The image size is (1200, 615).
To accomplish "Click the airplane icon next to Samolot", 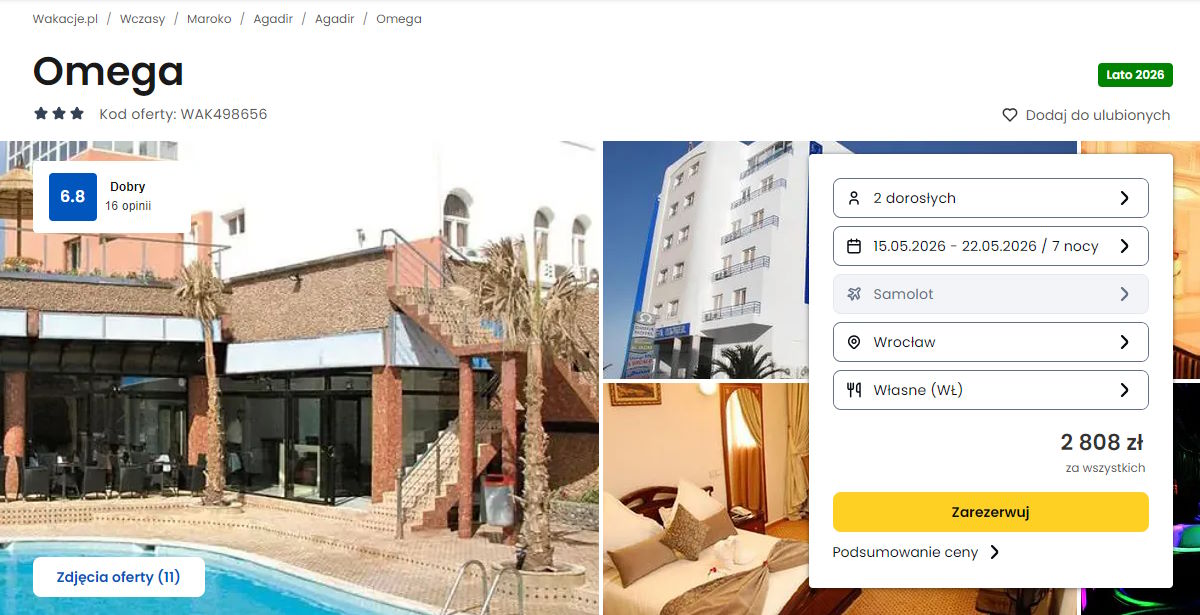I will [854, 294].
